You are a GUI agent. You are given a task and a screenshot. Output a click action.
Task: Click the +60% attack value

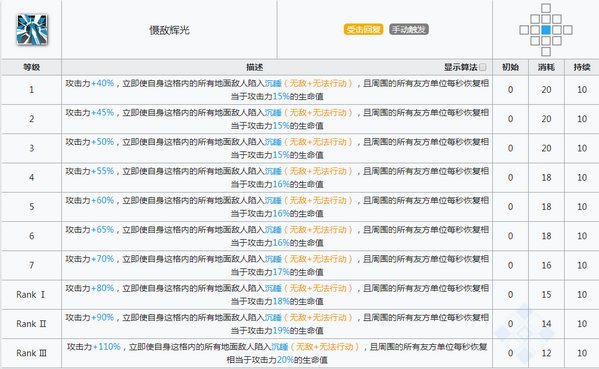point(102,200)
